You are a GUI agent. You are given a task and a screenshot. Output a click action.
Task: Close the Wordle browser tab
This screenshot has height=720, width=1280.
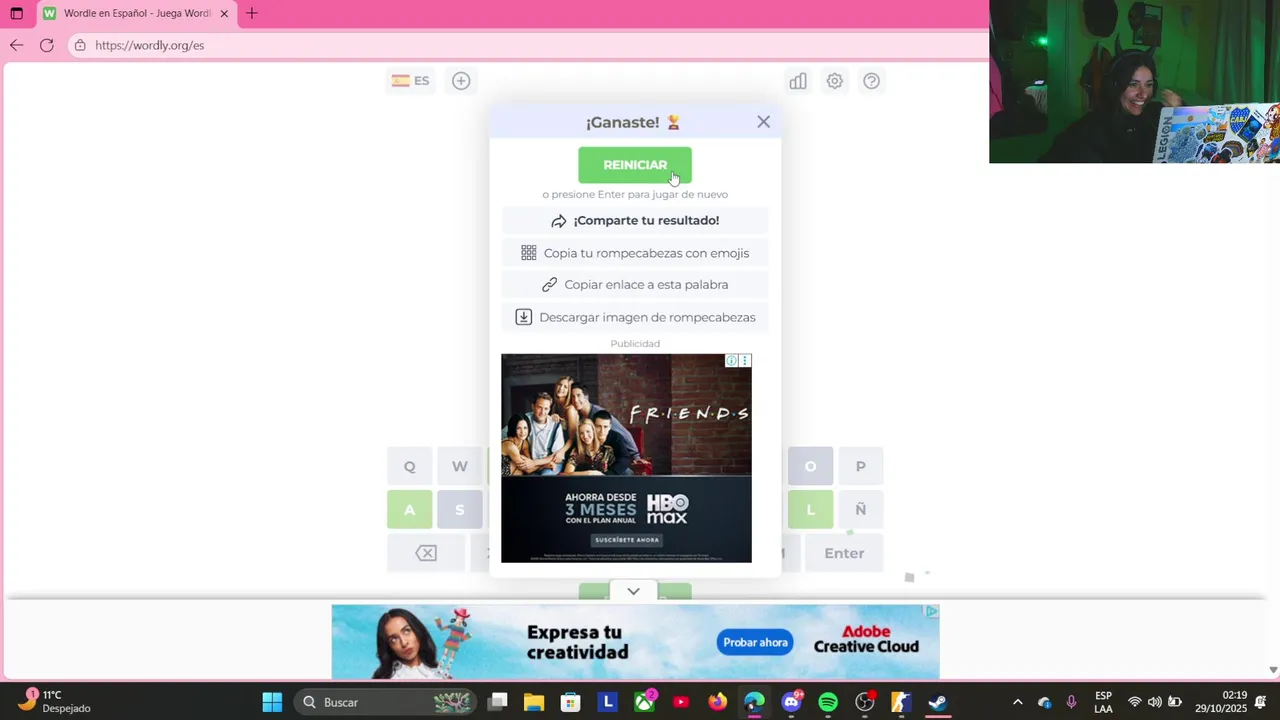(224, 14)
